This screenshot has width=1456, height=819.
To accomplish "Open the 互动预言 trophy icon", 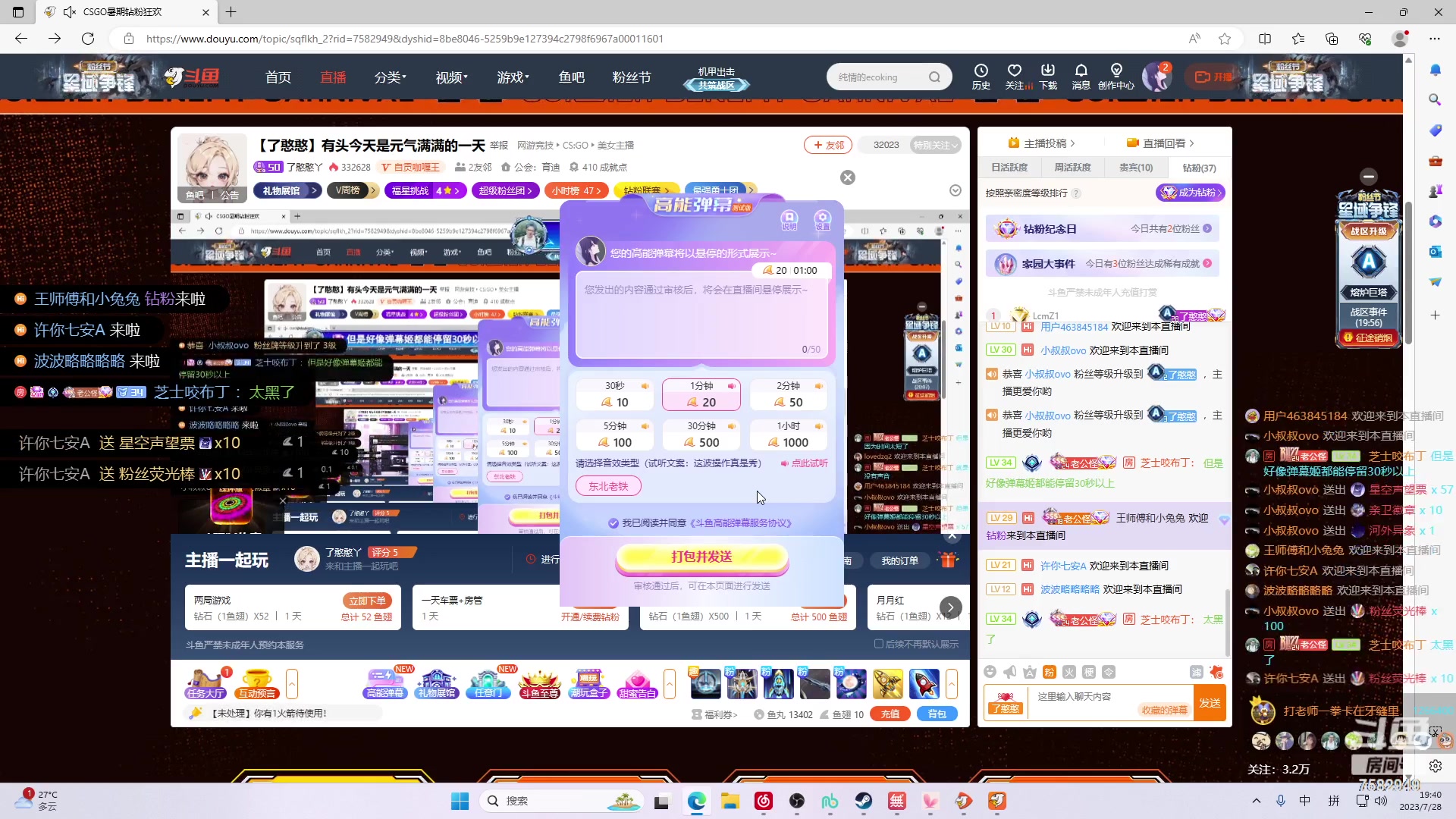I will click(257, 683).
